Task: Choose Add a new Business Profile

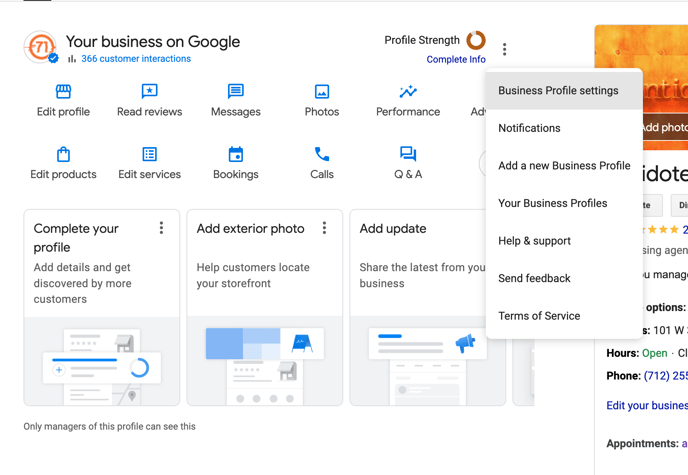Action: [x=564, y=166]
